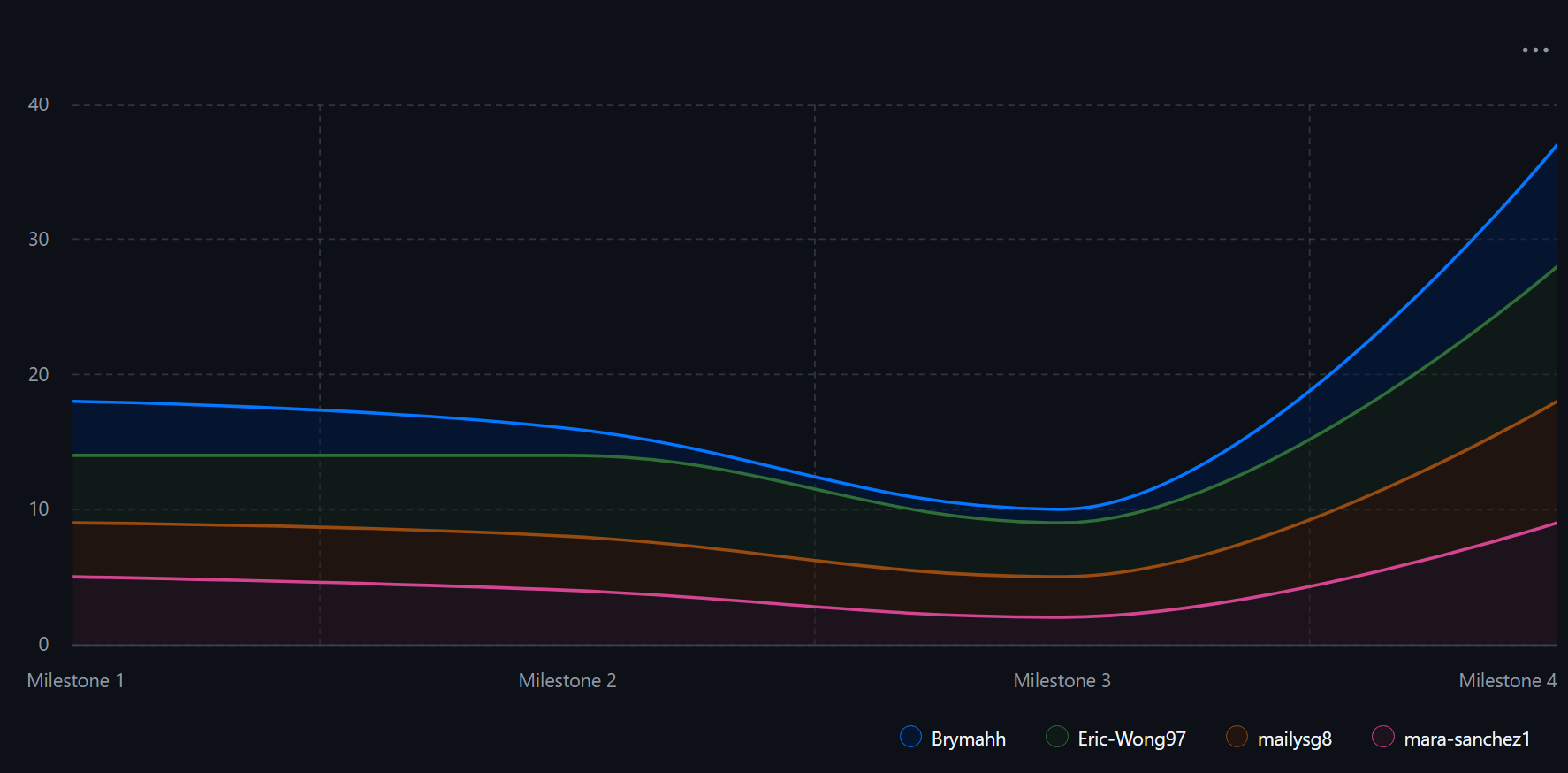Click the pink line's start at Milestone 1
Image resolution: width=1568 pixels, height=773 pixels.
pos(74,577)
